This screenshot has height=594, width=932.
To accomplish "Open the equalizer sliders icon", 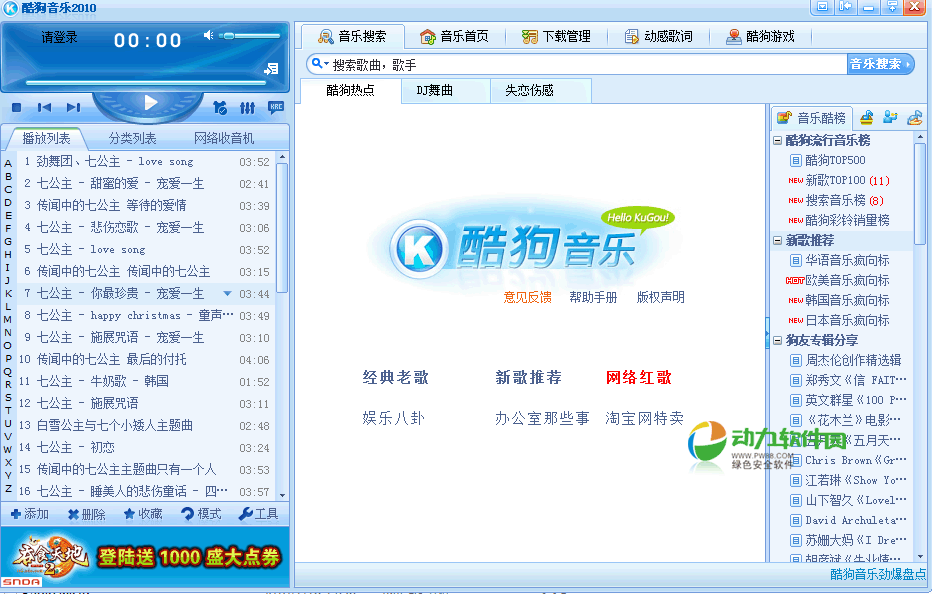I will 248,107.
